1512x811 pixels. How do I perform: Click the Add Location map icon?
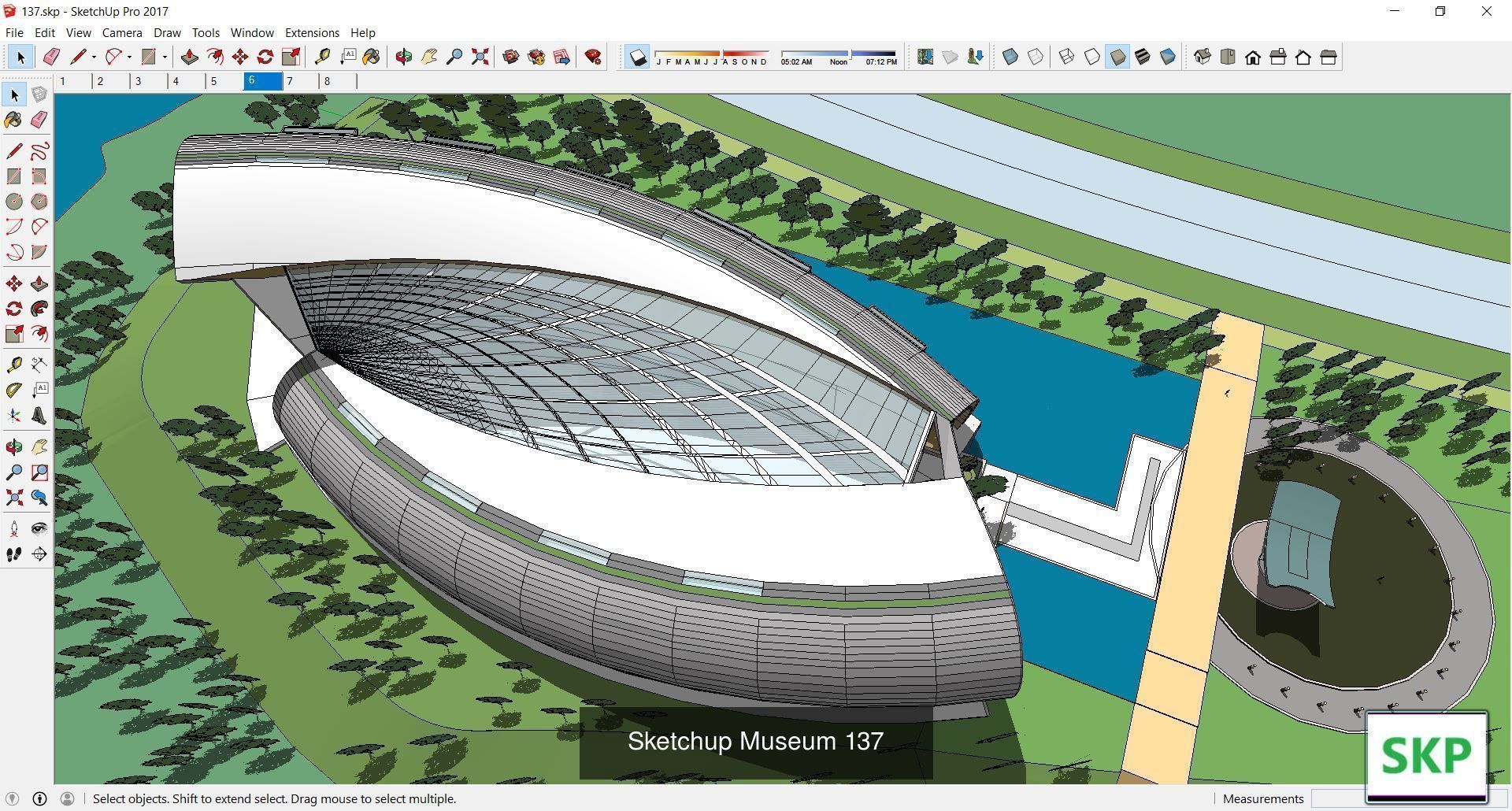pyautogui.click(x=925, y=57)
